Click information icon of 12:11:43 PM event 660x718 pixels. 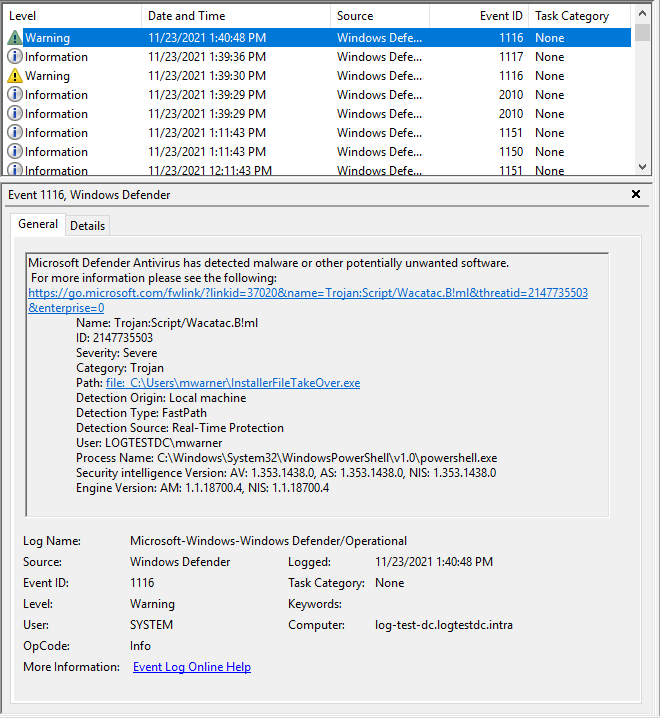pos(15,169)
